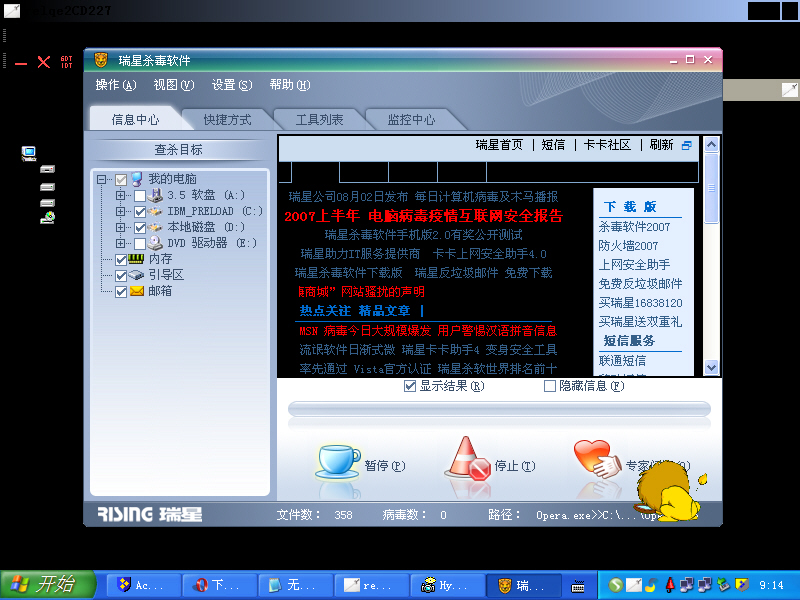Click the 瑞星首页 link
The width and height of the screenshot is (800, 600).
coord(499,145)
